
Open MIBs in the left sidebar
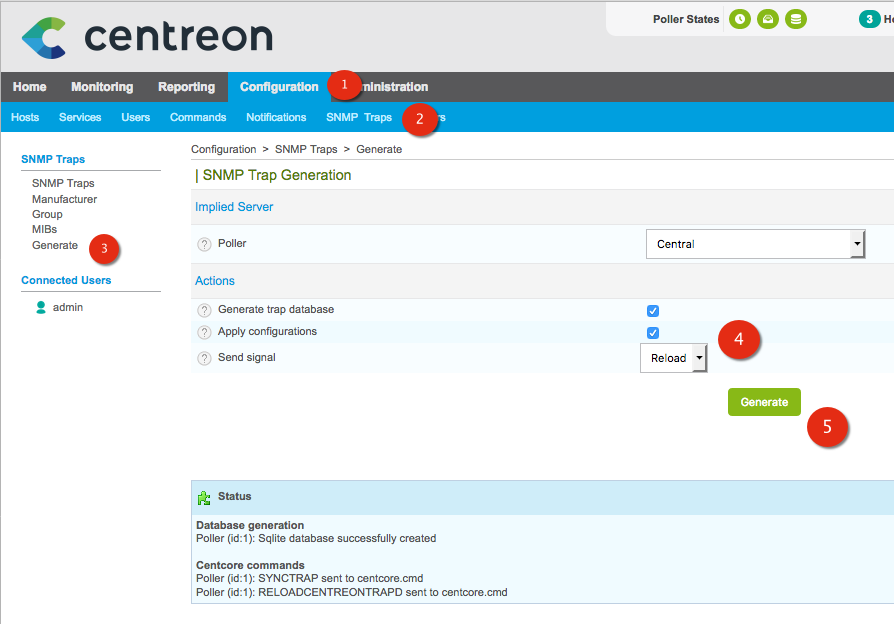tap(44, 229)
